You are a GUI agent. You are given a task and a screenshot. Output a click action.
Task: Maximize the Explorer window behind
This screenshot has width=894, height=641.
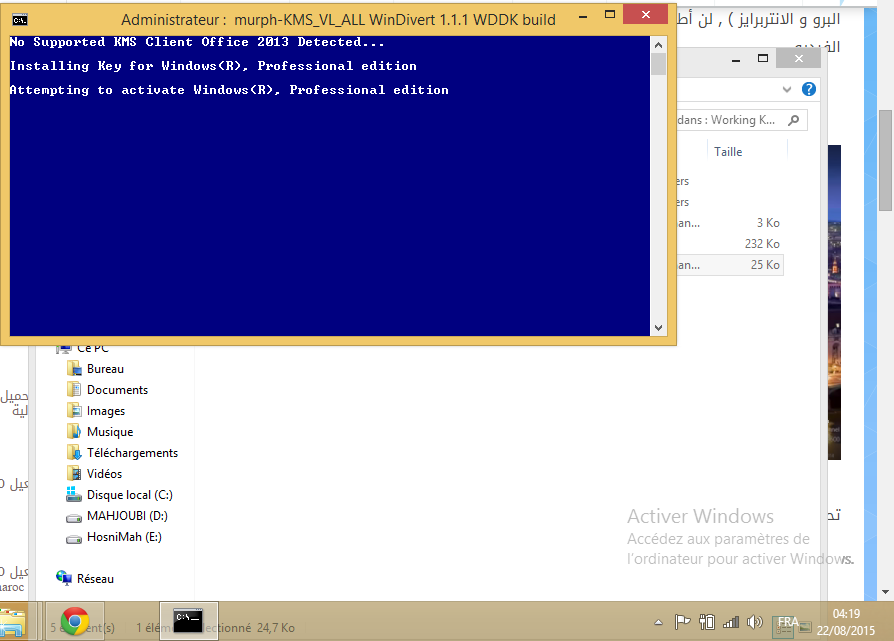coord(763,58)
